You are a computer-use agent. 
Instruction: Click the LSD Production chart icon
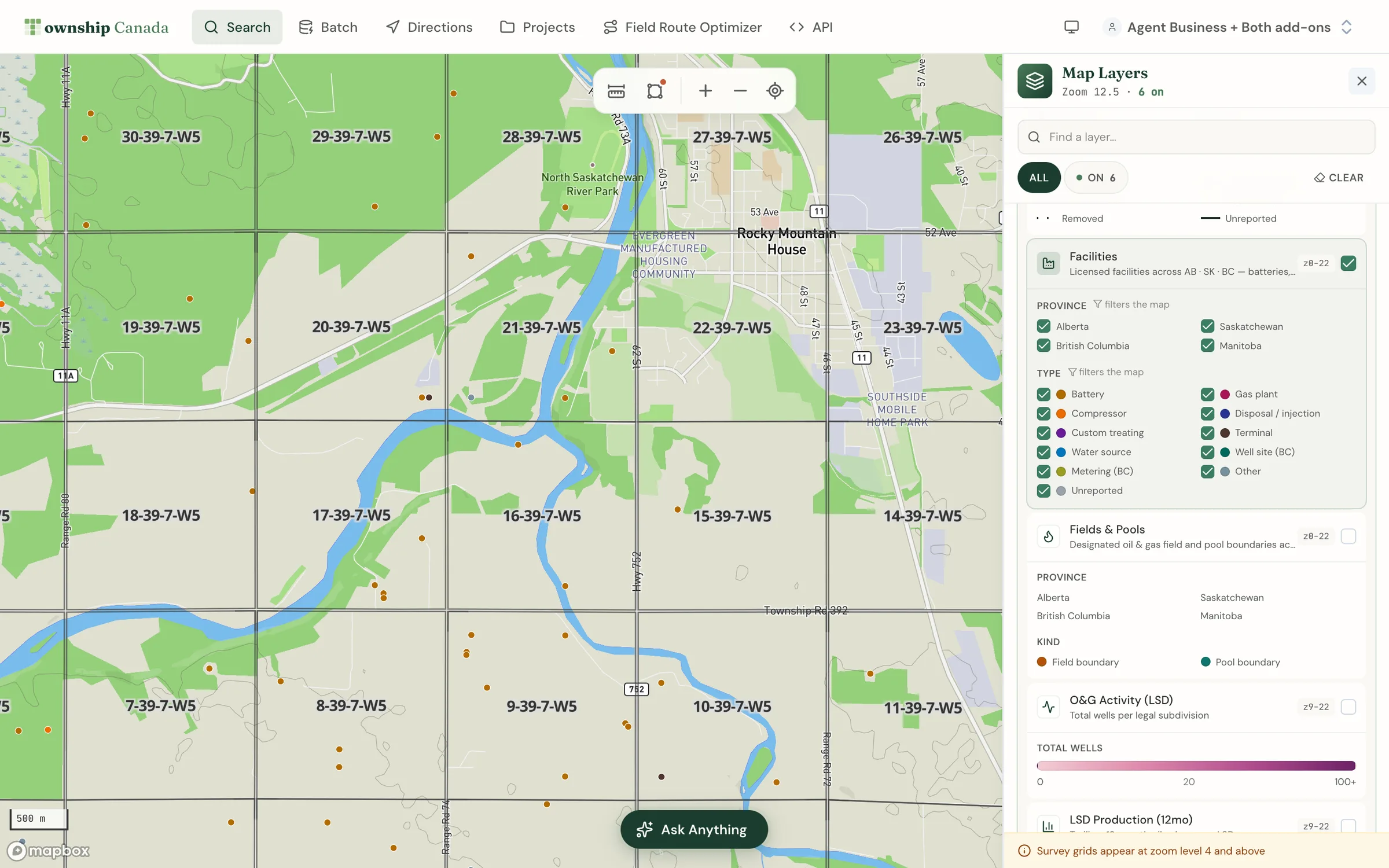(x=1048, y=825)
